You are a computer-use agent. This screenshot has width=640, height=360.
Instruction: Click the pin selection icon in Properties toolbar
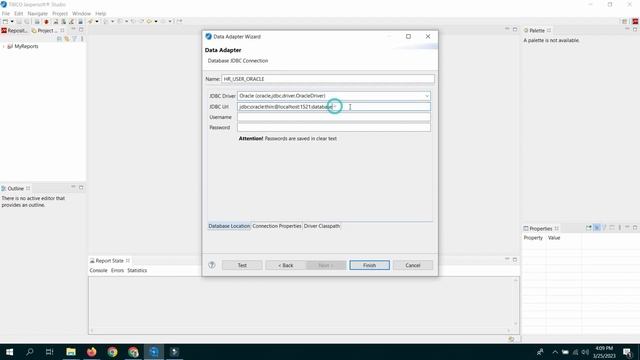(x=589, y=228)
